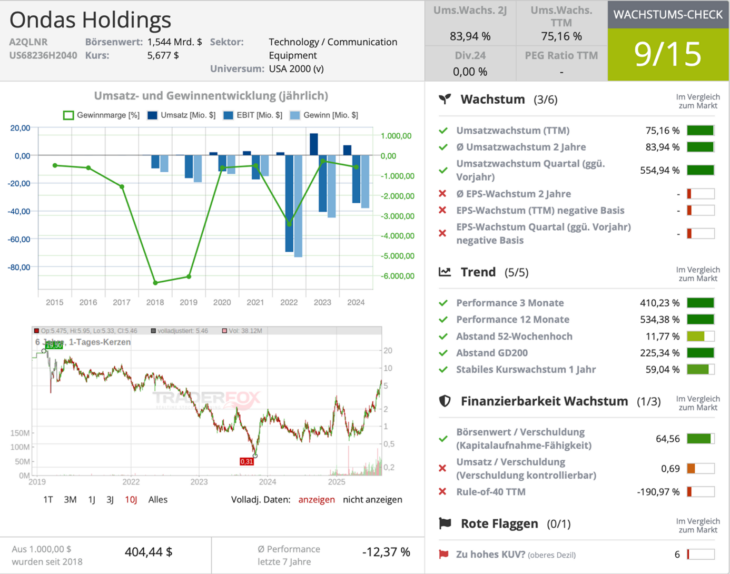Image resolution: width=730 pixels, height=574 pixels.
Task: Toggle the Gewinnmarge [%] legend entry
Action: pyautogui.click(x=101, y=115)
